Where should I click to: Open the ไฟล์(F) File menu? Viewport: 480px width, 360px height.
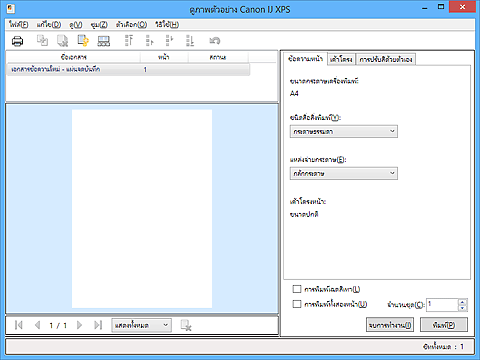click(18, 25)
